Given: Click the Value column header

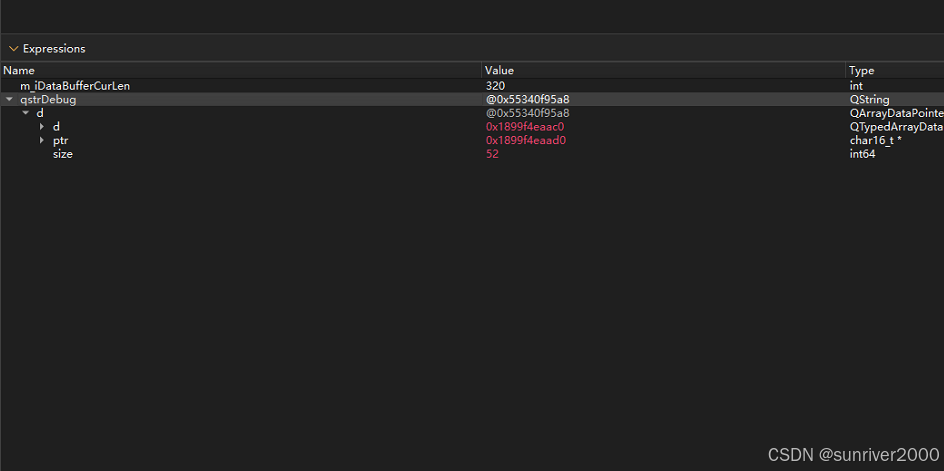Looking at the screenshot, I should point(664,70).
